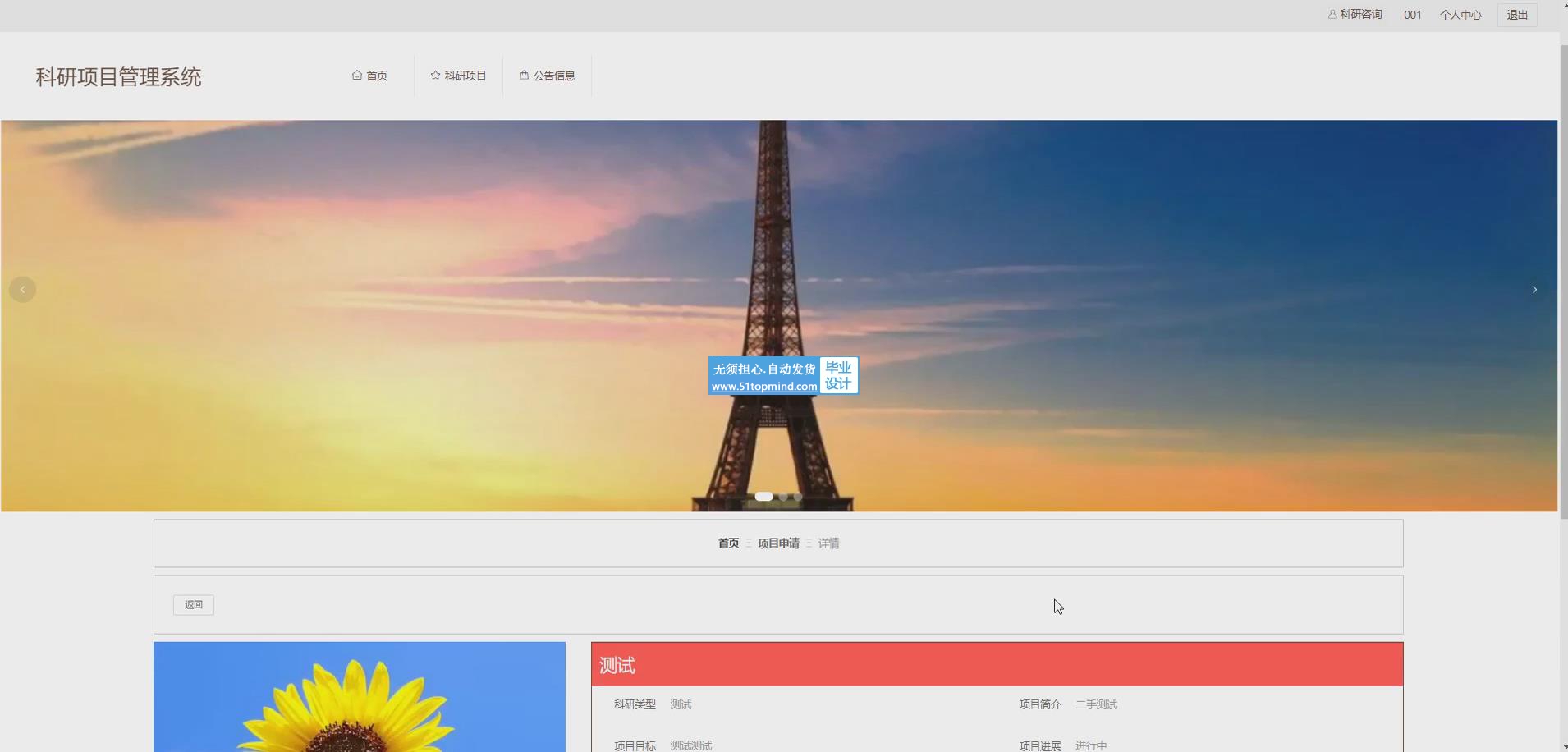1568x752 pixels.
Task: Open the 公告信息 navigation menu item
Action: [547, 76]
